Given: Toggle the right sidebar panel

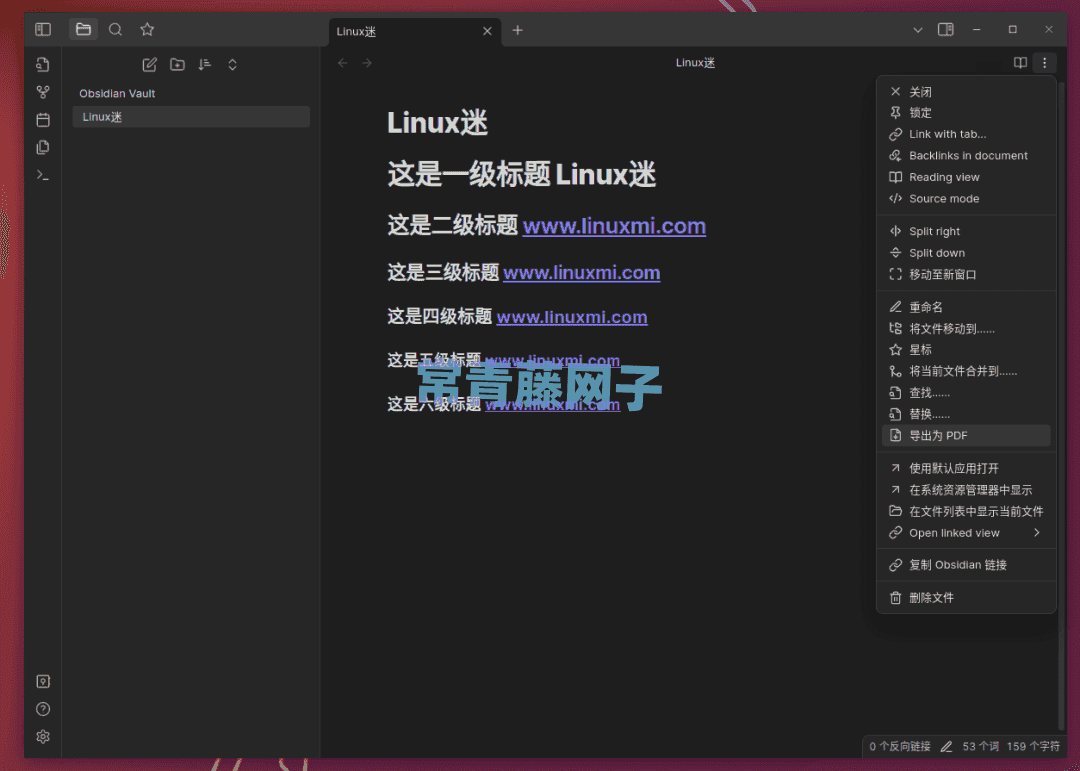Looking at the screenshot, I should 946,30.
